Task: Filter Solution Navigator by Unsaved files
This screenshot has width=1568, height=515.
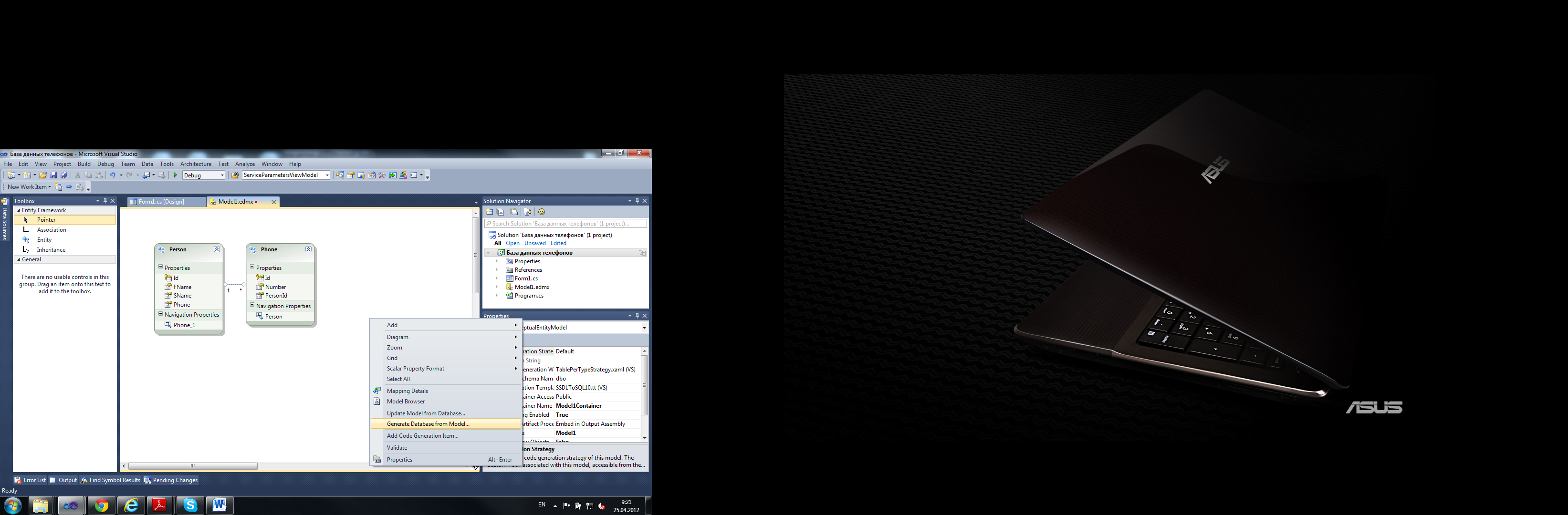Action: click(535, 243)
